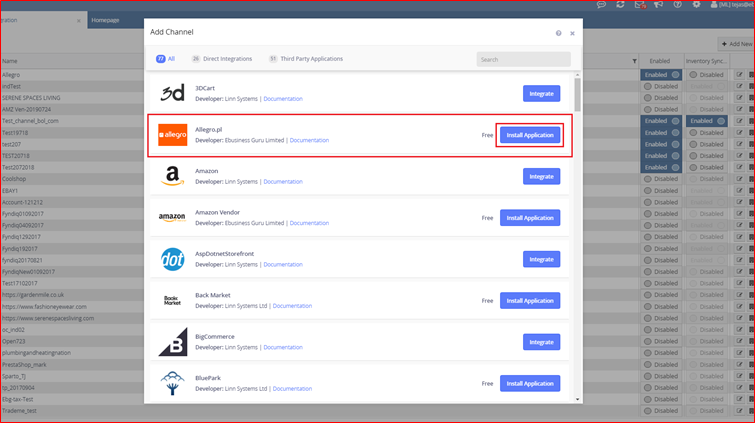The height and width of the screenshot is (423, 755).
Task: Open the user account menu in header
Action: click(x=728, y=5)
